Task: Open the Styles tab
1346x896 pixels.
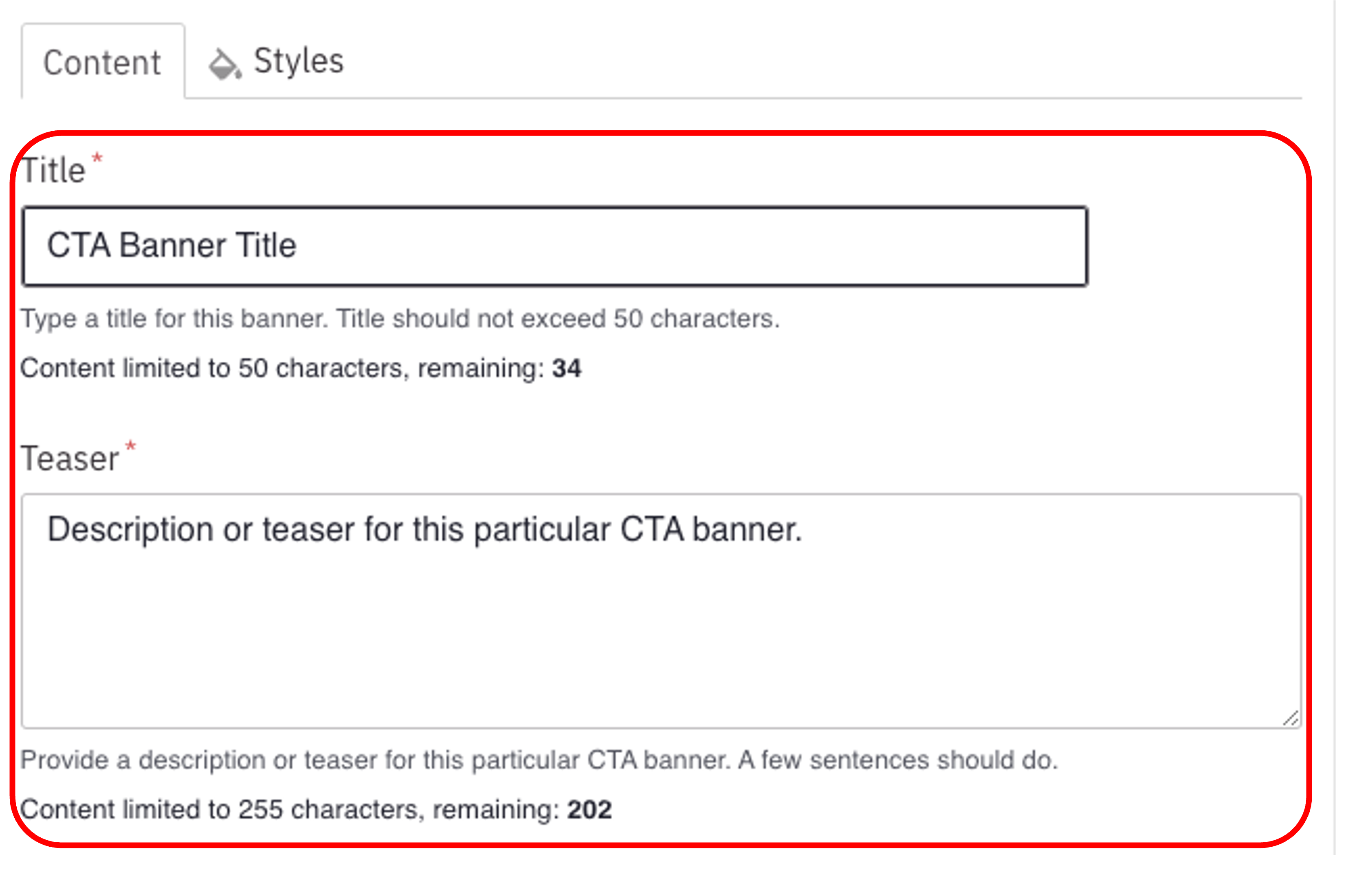Action: 298,61
